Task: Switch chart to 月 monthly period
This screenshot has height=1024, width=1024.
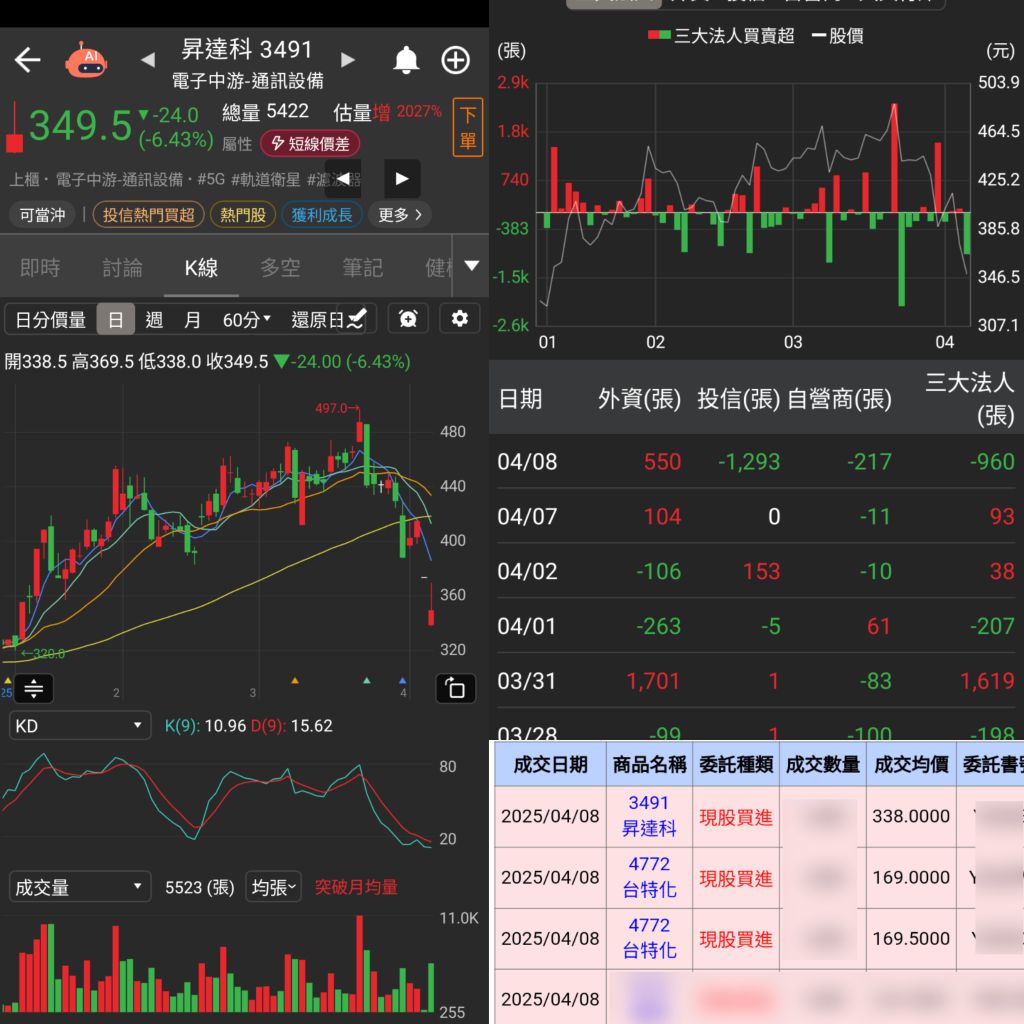Action: (192, 320)
